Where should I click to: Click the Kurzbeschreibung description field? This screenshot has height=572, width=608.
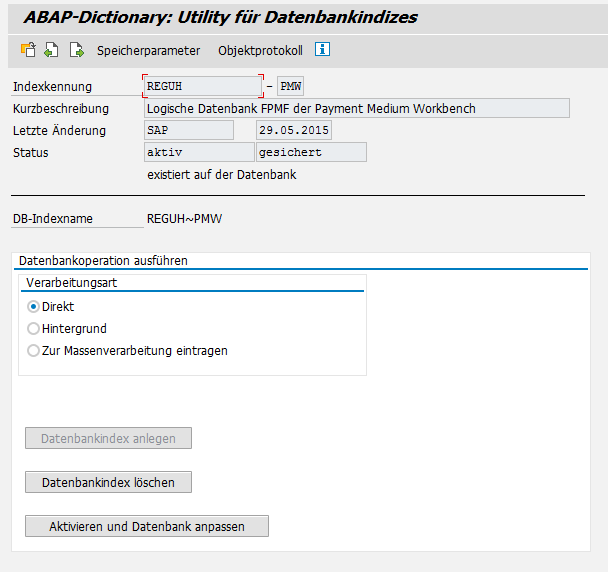[x=356, y=109]
